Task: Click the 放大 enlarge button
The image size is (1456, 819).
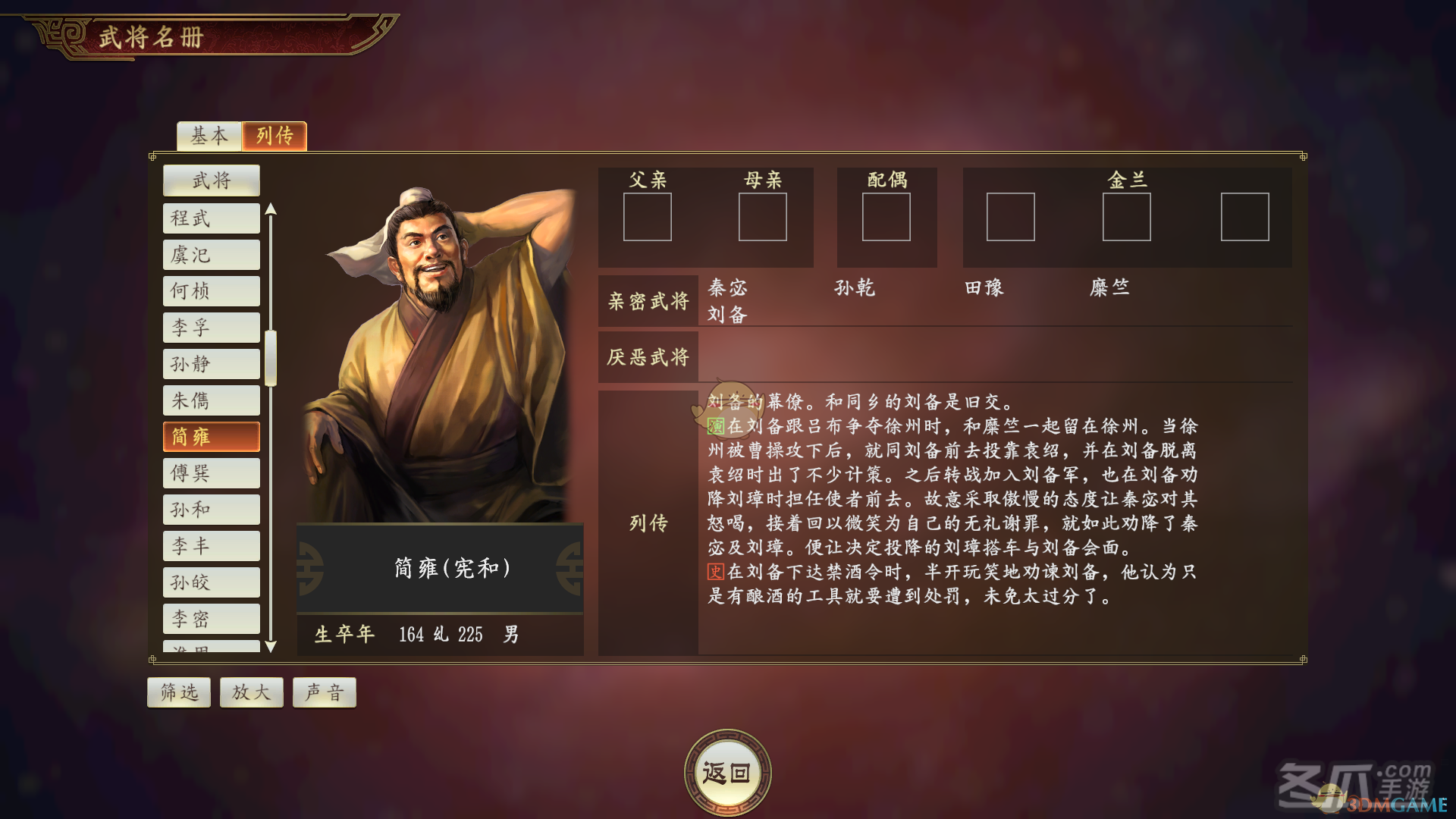Action: [252, 692]
